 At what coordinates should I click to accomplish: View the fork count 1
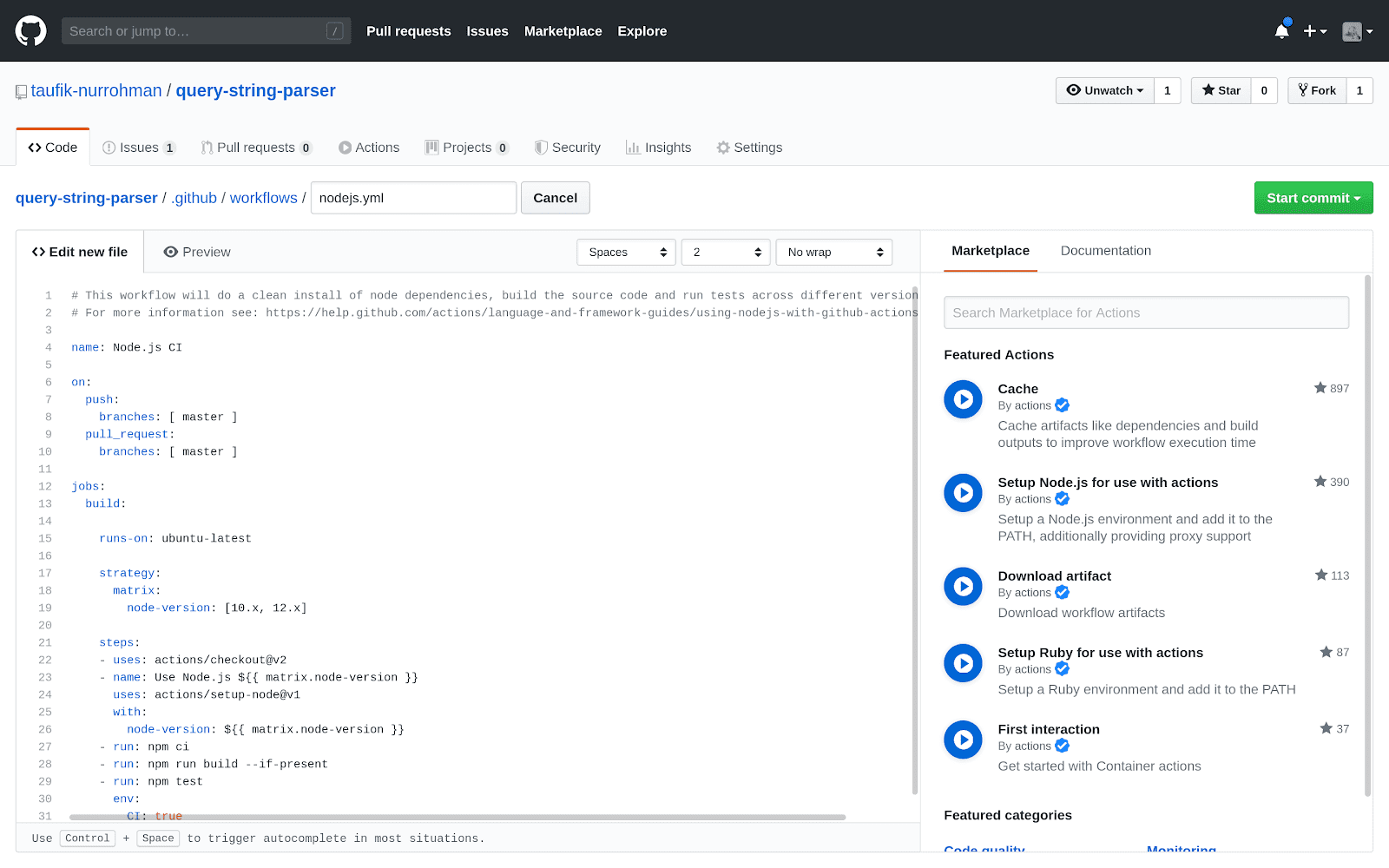pos(1359,90)
